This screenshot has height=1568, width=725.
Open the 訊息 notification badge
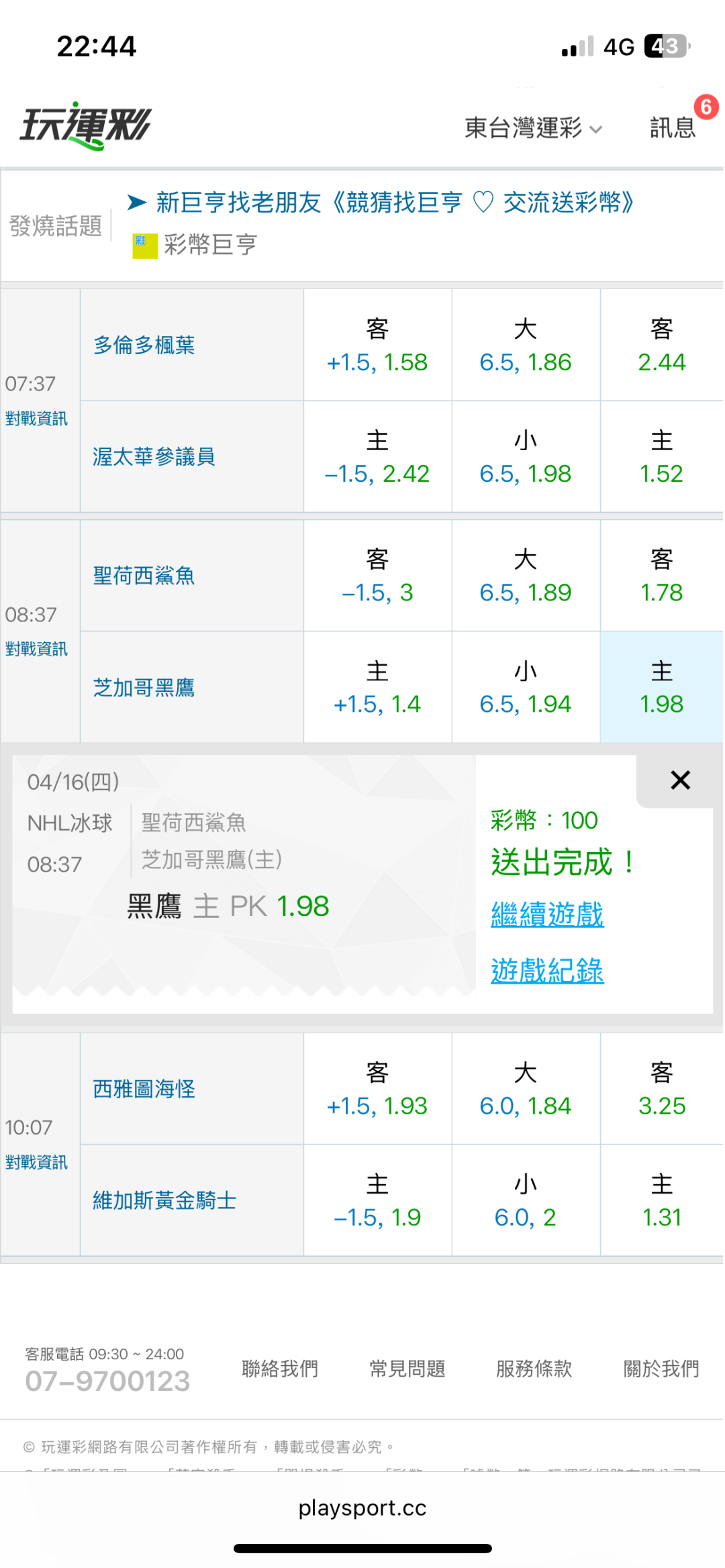point(706,107)
